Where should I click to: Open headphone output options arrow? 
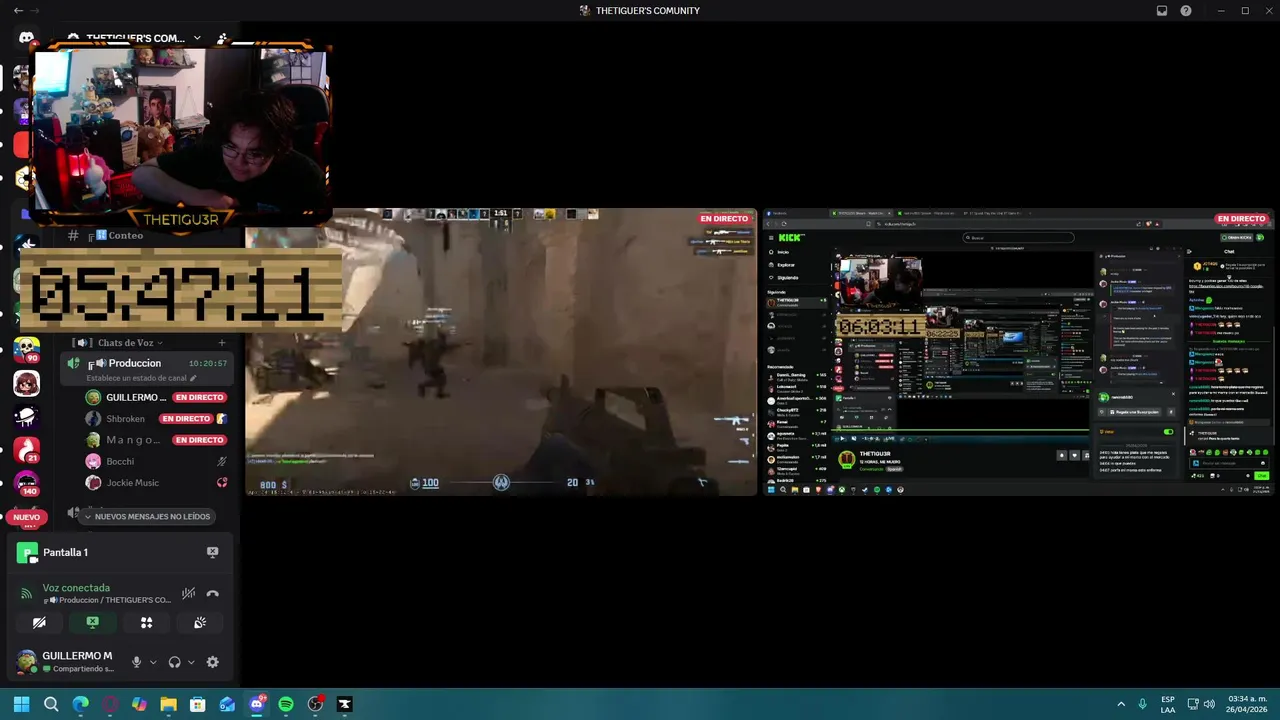[x=191, y=662]
